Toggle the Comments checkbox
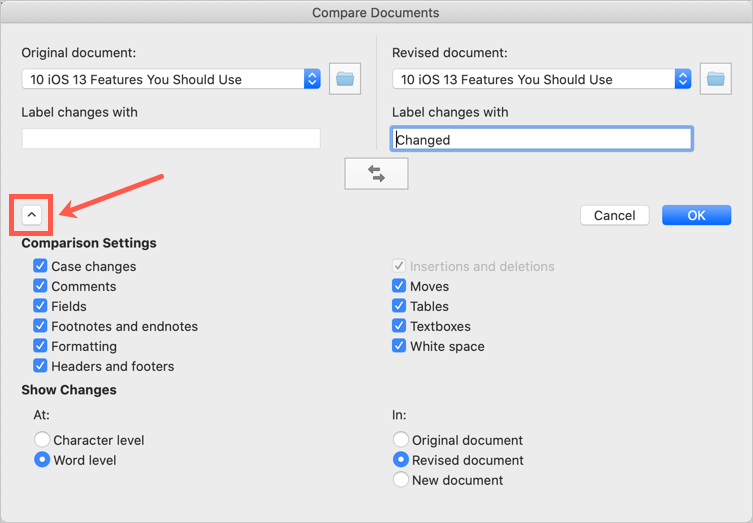Viewport: 753px width, 523px height. (x=40, y=286)
